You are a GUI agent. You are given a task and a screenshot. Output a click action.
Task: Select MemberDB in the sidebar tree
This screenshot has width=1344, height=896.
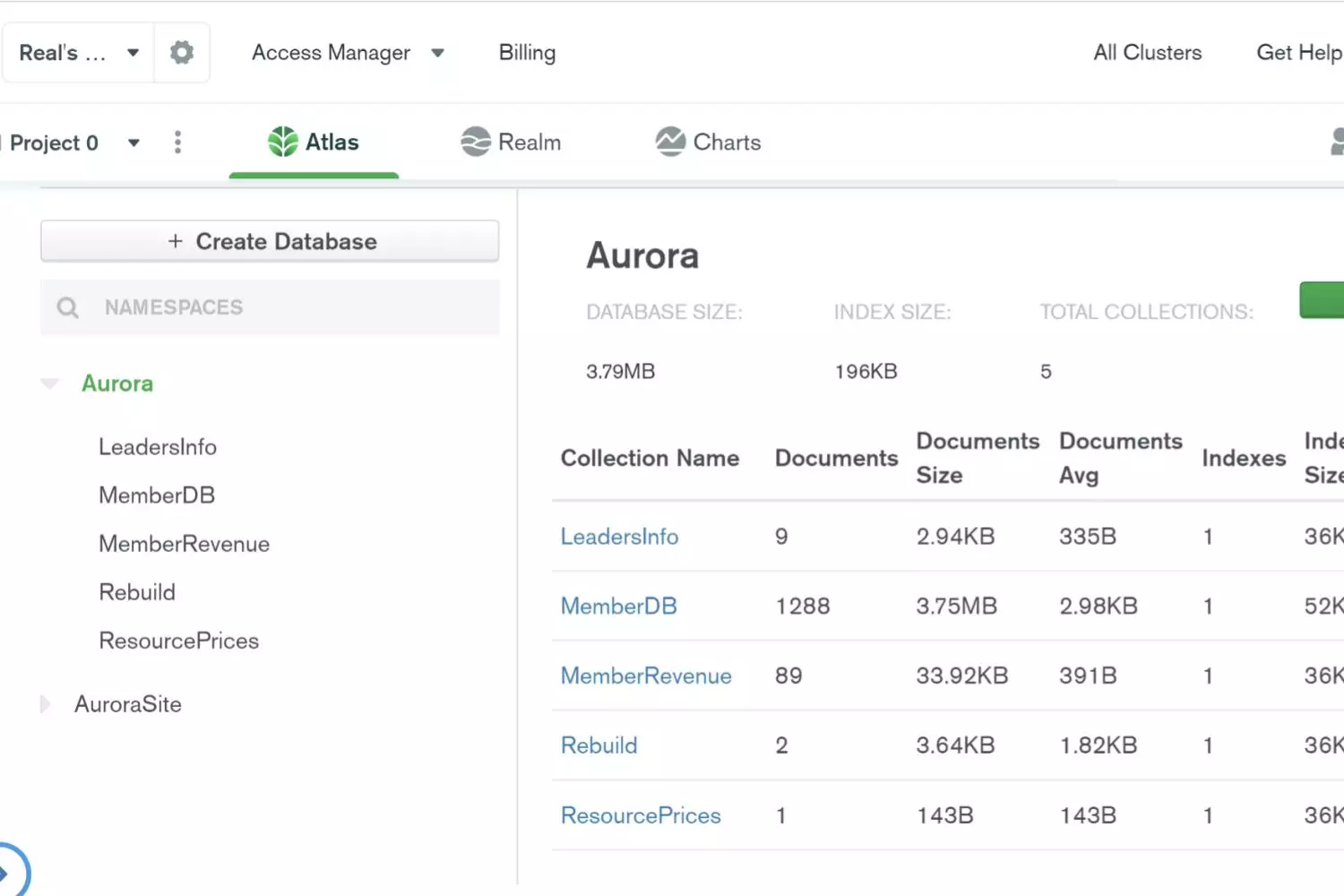[x=157, y=495]
